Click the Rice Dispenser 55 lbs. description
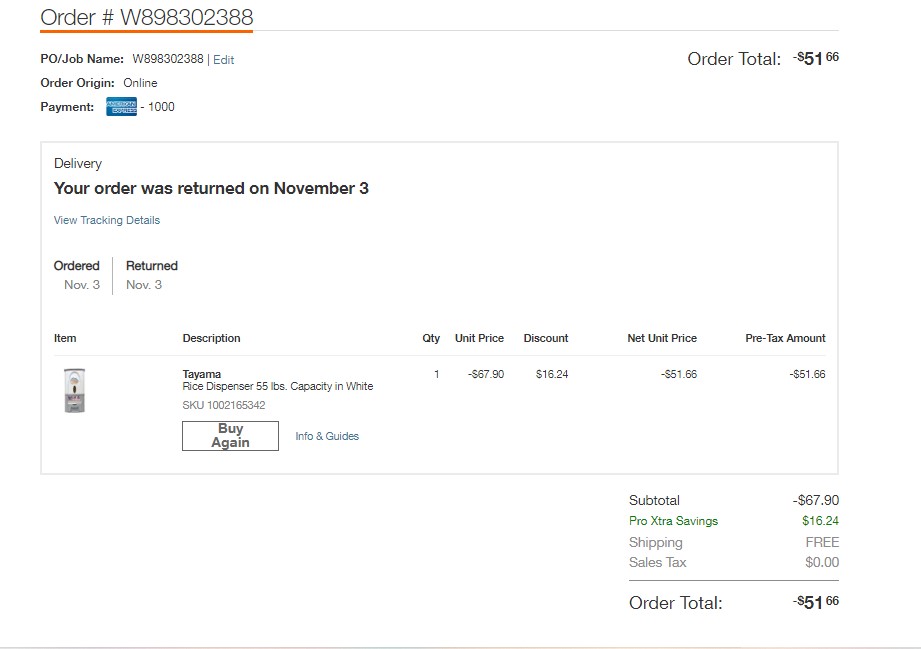921x649 pixels. [278, 386]
